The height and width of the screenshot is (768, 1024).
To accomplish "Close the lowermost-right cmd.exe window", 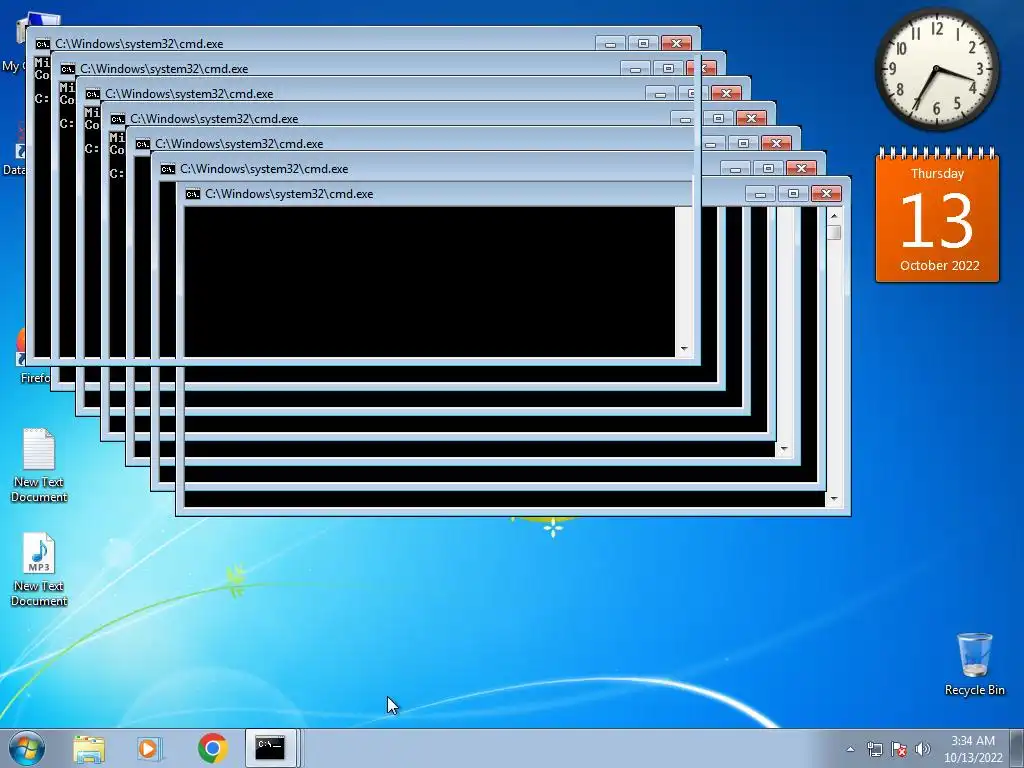I will (826, 193).
